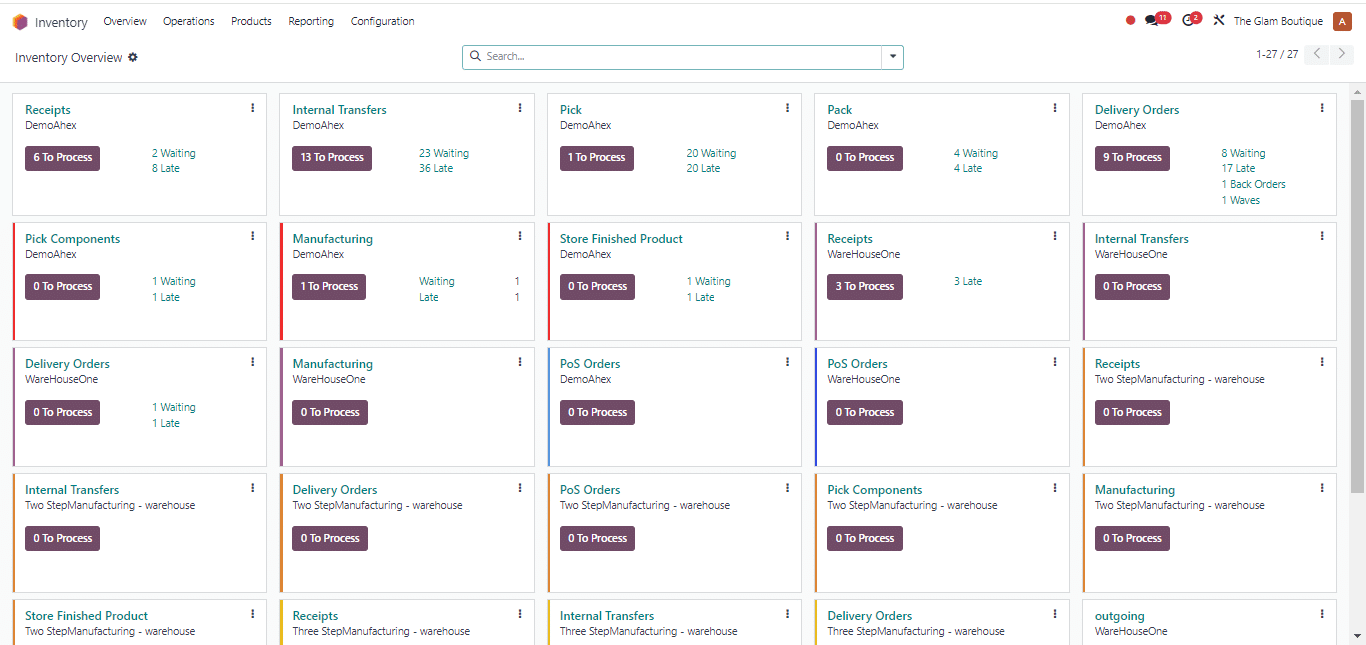This screenshot has height=645, width=1366.
Task: Expand the search options dropdown toggle
Action: tap(892, 57)
